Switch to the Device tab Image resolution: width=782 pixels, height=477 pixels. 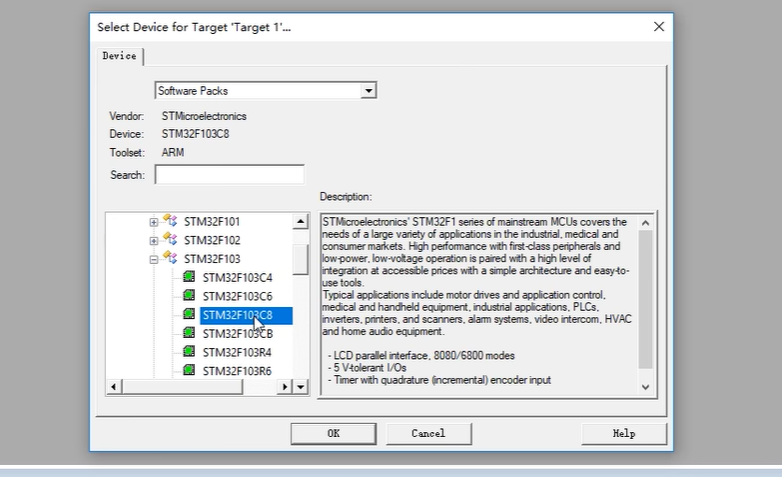click(120, 56)
